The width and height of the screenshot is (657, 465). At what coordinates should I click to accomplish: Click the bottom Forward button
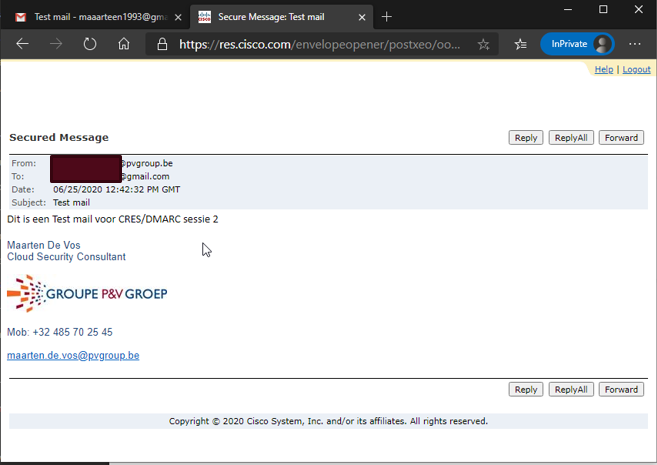click(621, 390)
